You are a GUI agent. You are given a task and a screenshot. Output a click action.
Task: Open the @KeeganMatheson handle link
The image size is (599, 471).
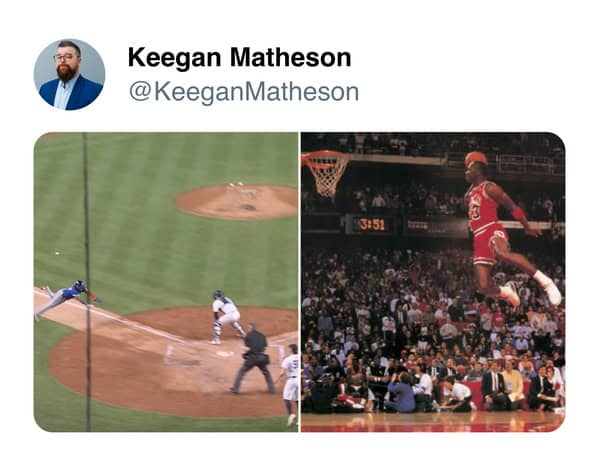244,92
